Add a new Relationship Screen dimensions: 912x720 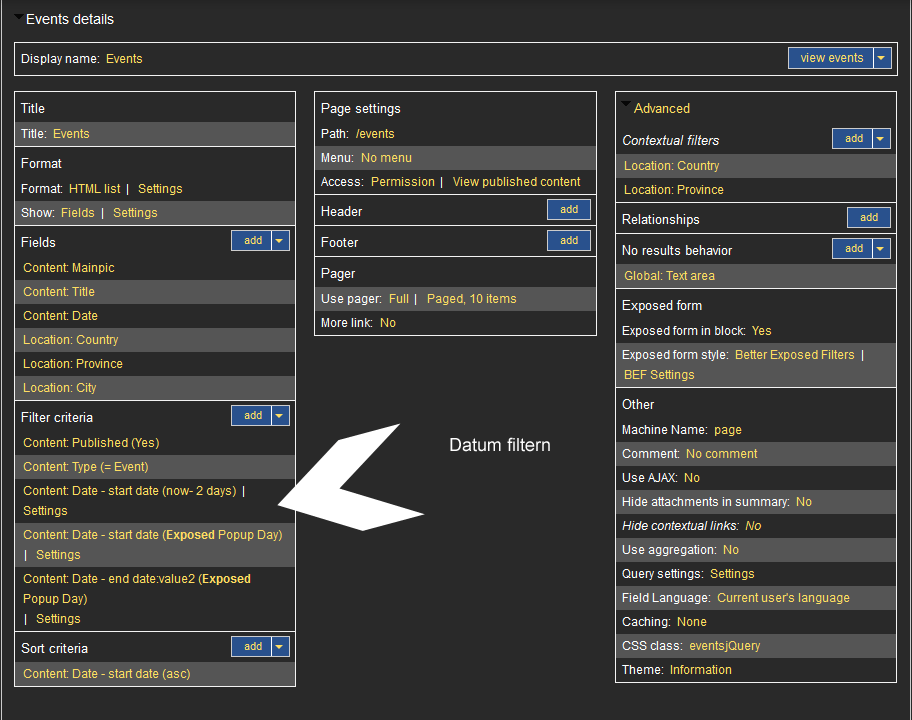coord(869,218)
